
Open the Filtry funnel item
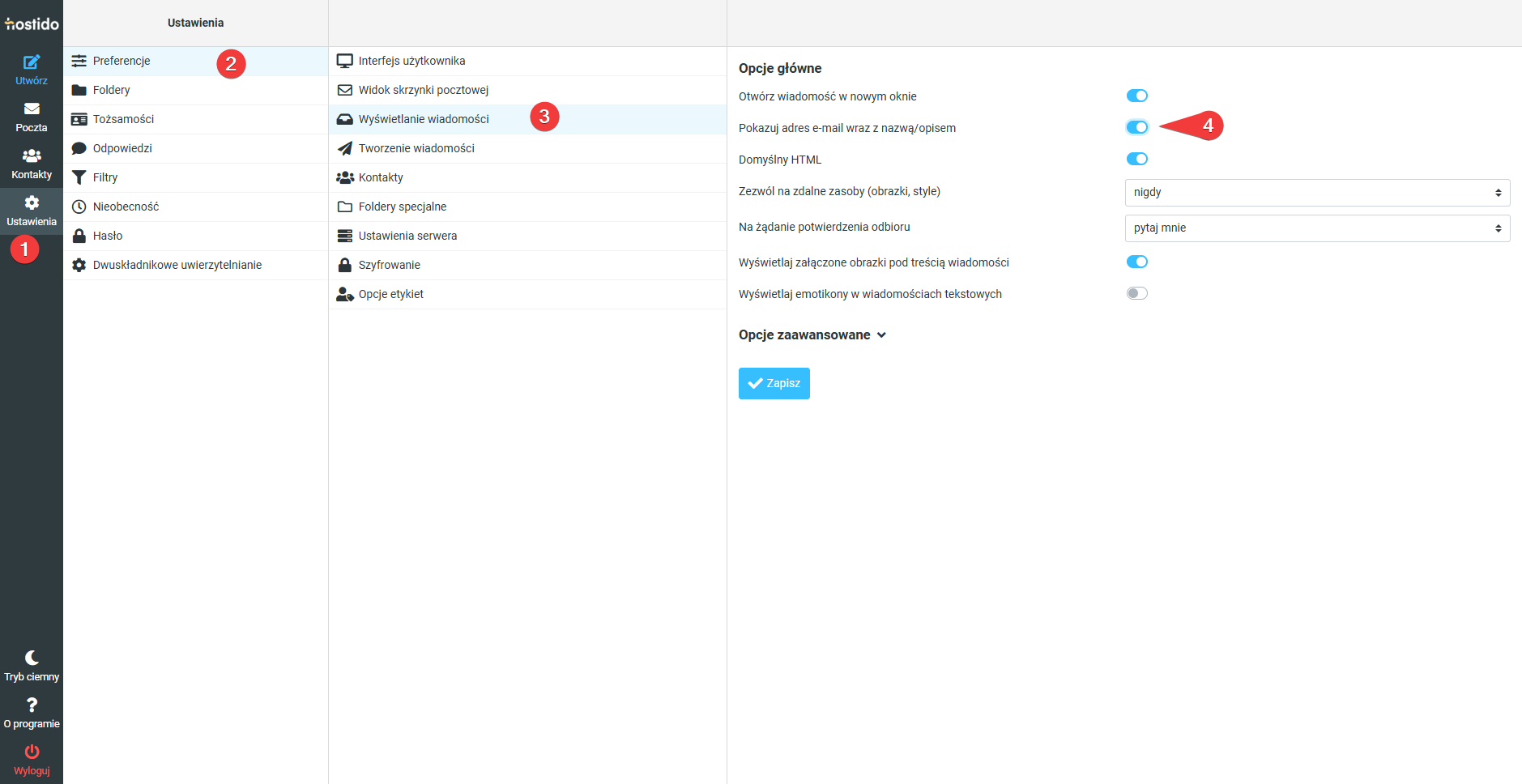pyautogui.click(x=105, y=177)
